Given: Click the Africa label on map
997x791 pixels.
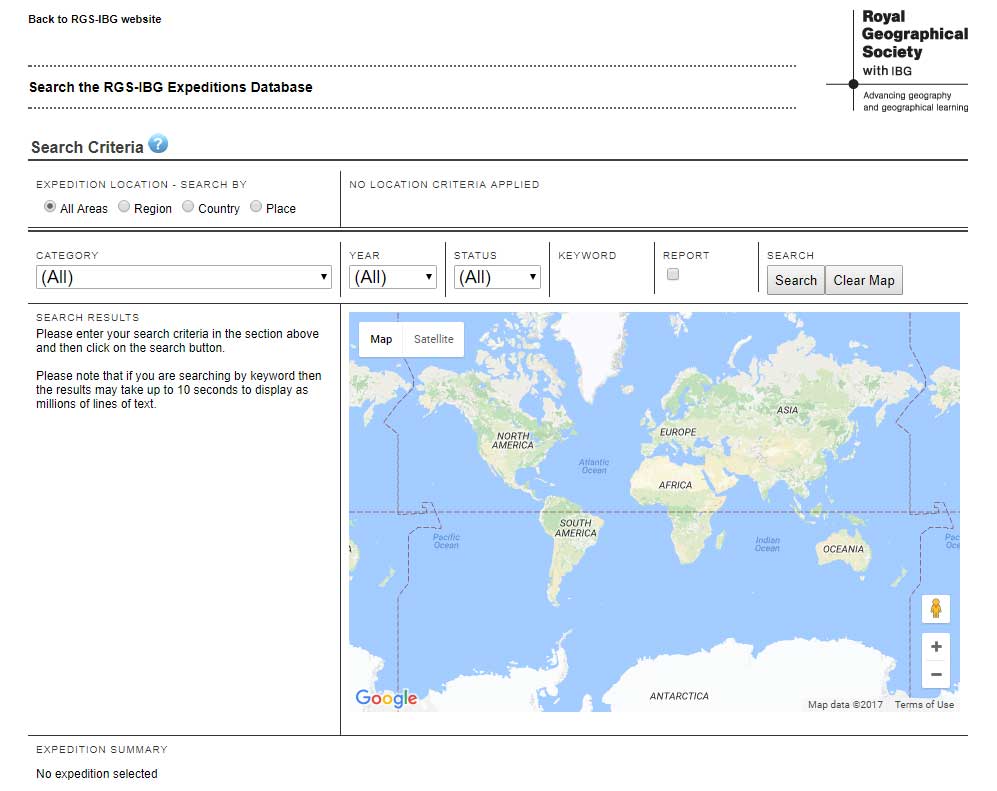Looking at the screenshot, I should click(675, 485).
